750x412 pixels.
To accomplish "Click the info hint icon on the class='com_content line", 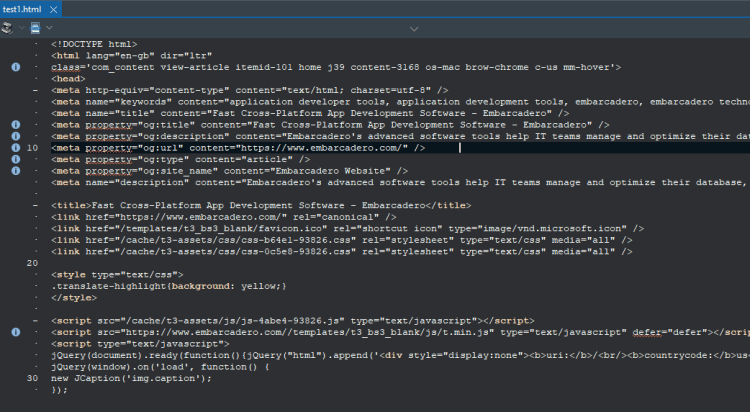I will pos(16,67).
